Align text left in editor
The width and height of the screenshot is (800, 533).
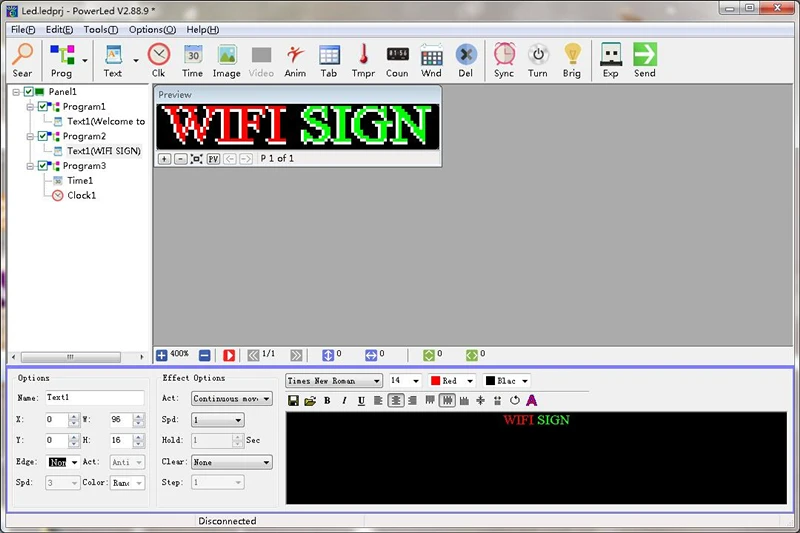pos(378,401)
